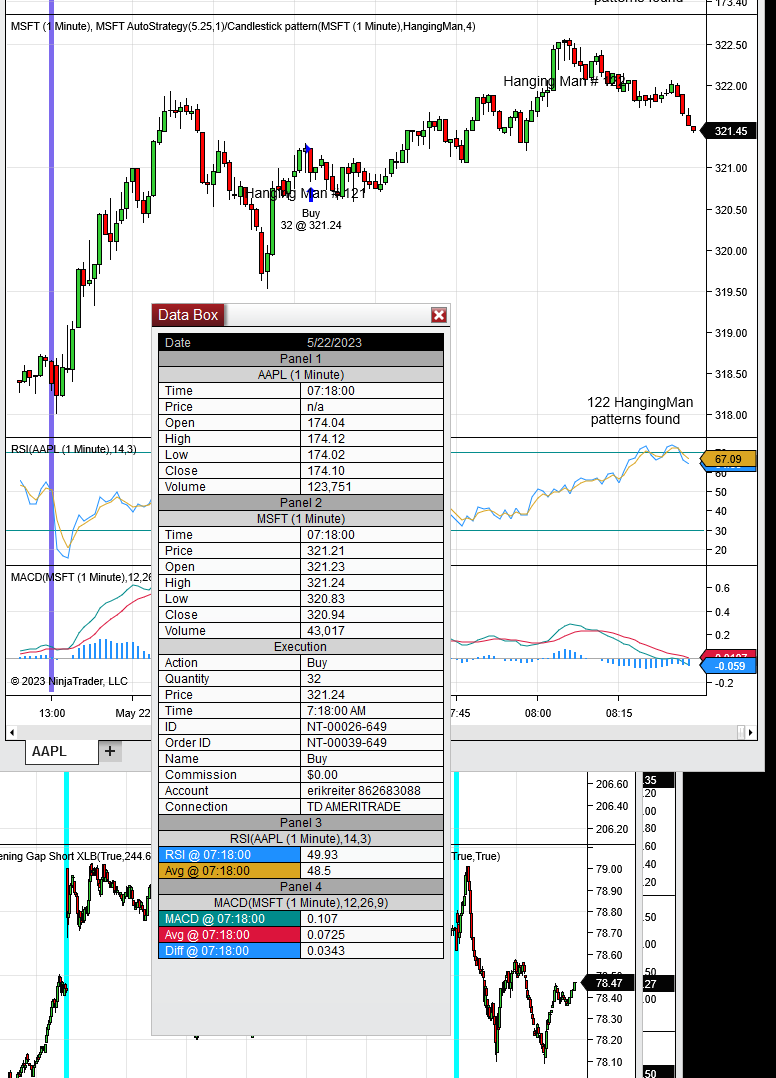The width and height of the screenshot is (776, 1078).
Task: Click the Panel 4 header row
Action: pos(301,886)
